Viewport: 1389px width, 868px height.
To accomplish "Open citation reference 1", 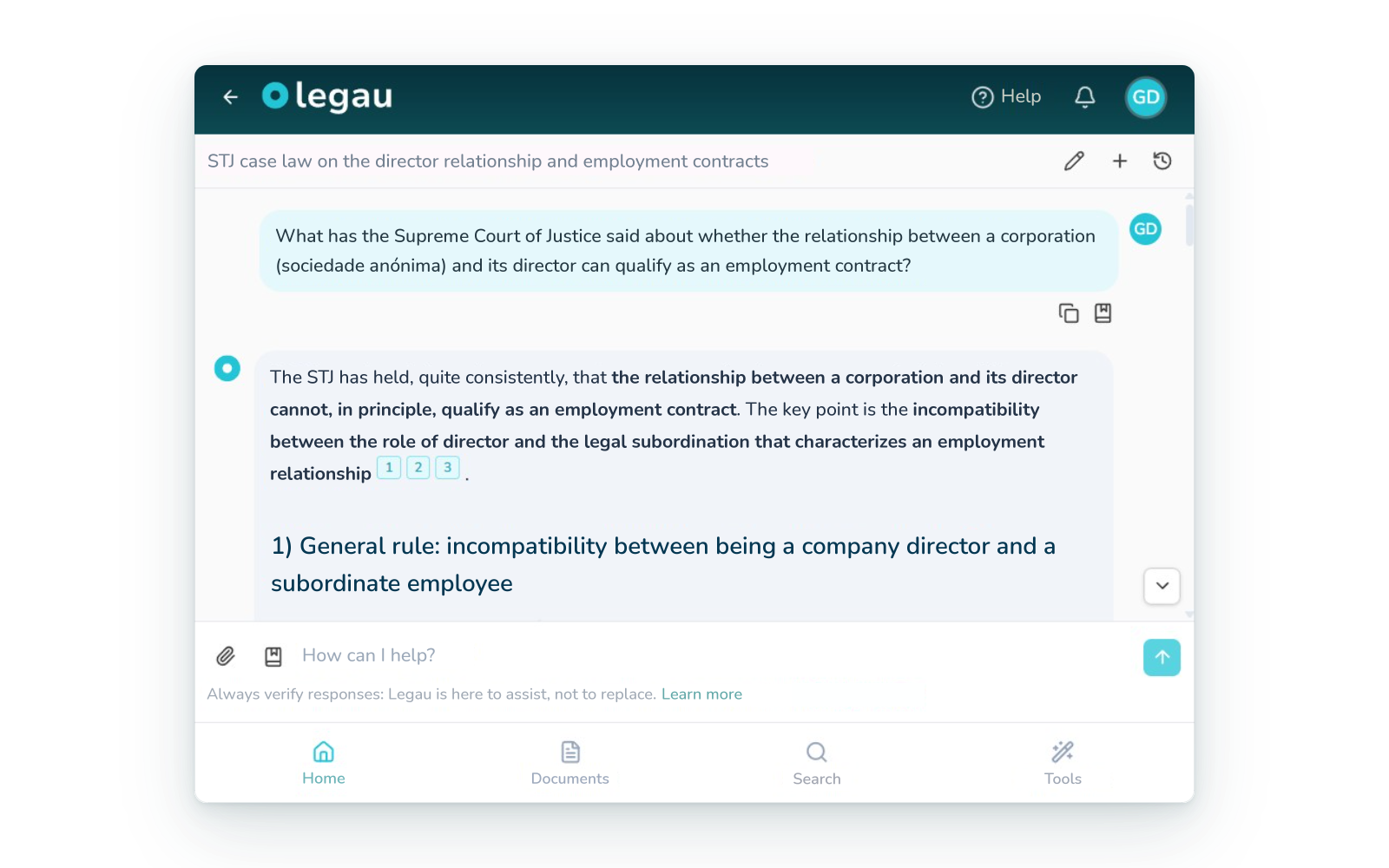I will [389, 468].
